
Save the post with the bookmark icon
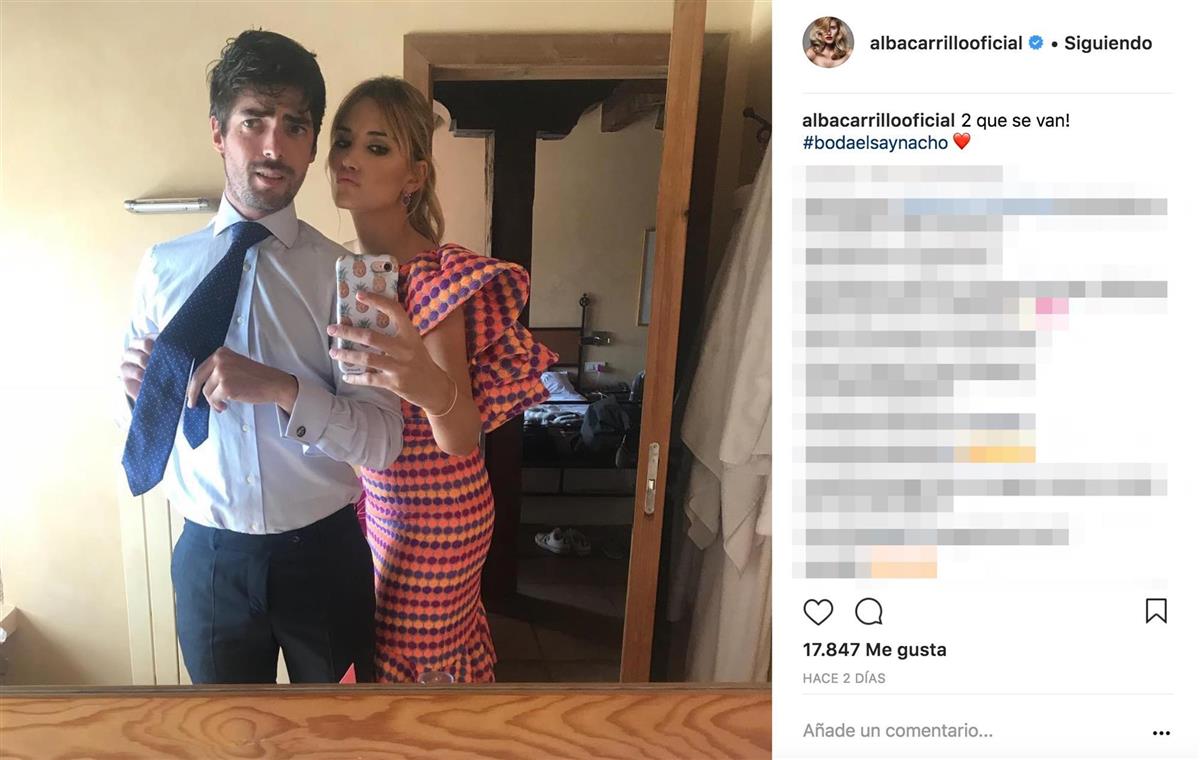tap(1156, 611)
